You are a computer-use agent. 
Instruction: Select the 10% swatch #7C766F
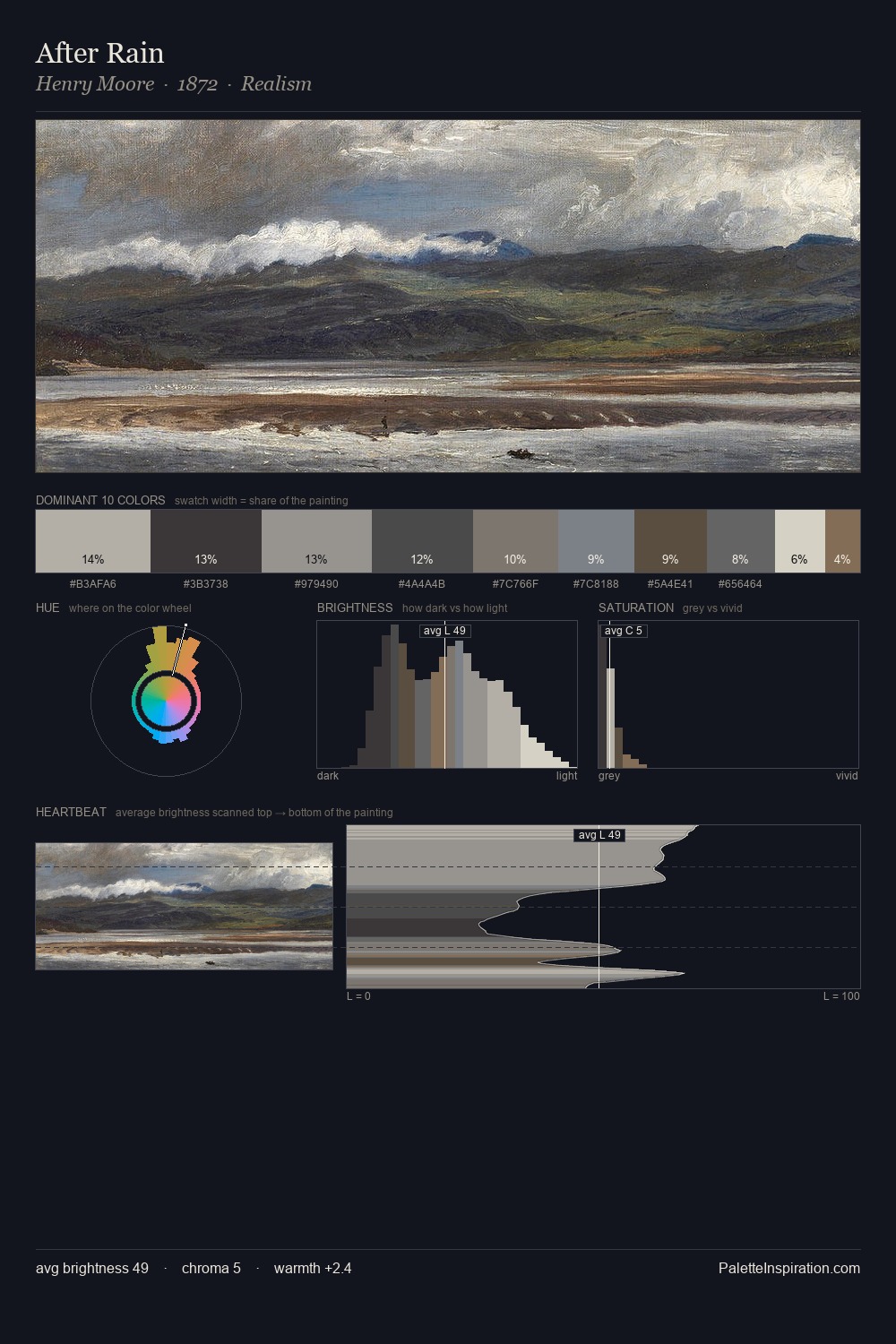coord(515,541)
